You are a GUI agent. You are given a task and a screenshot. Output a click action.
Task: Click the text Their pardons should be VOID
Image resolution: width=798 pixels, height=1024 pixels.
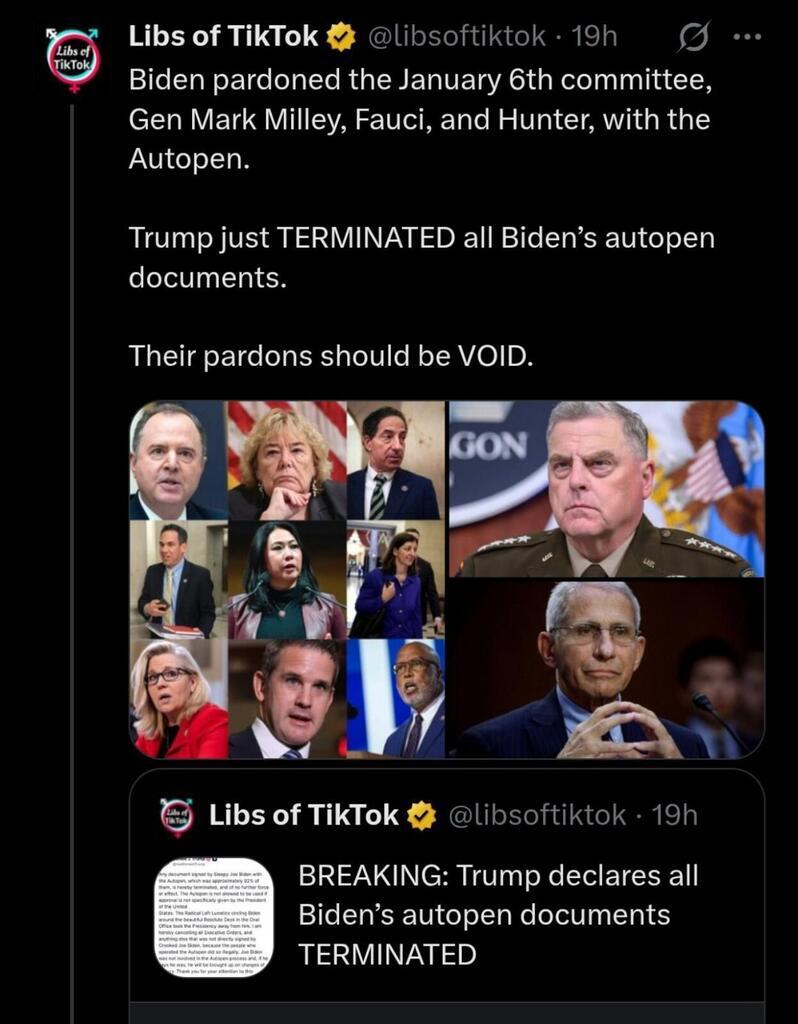(330, 357)
